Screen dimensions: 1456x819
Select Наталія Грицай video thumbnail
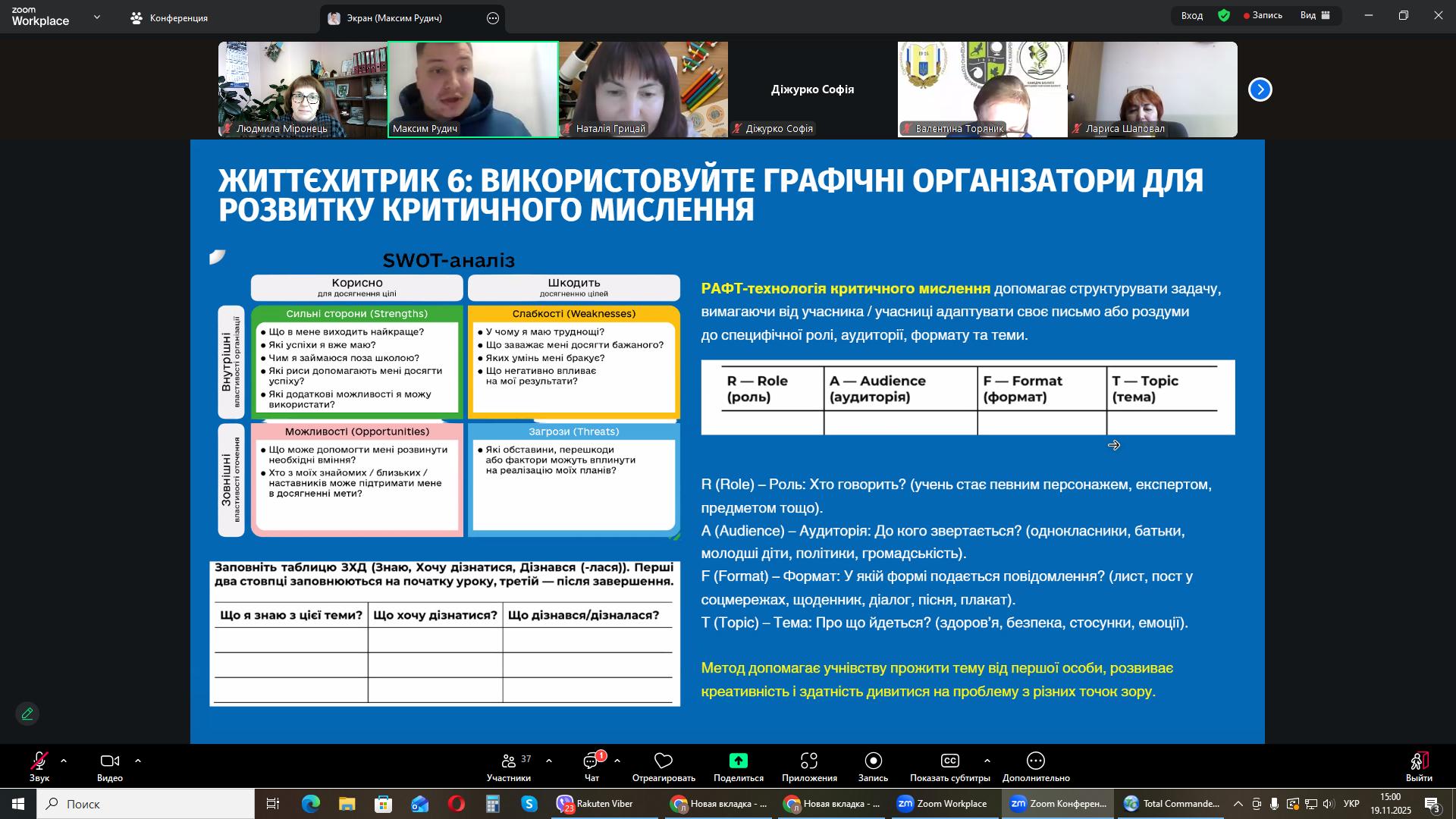coord(643,89)
